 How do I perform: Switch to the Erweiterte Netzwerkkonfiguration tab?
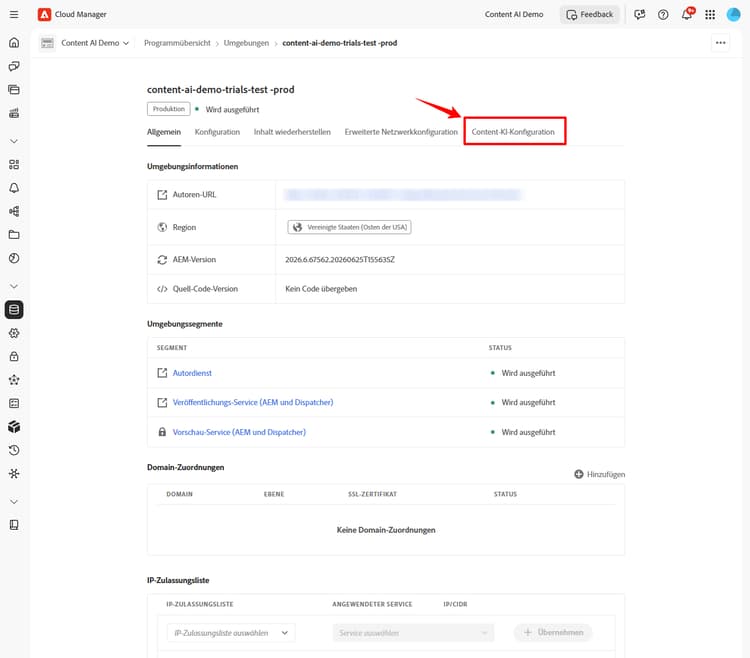[x=401, y=132]
